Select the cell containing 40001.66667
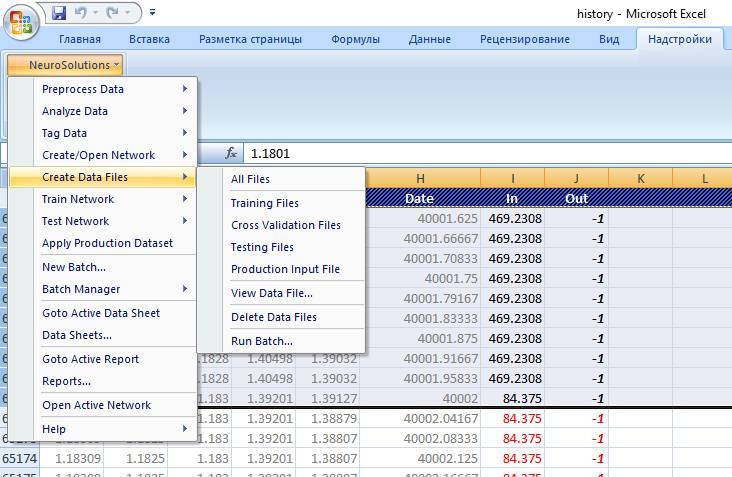 (422, 238)
